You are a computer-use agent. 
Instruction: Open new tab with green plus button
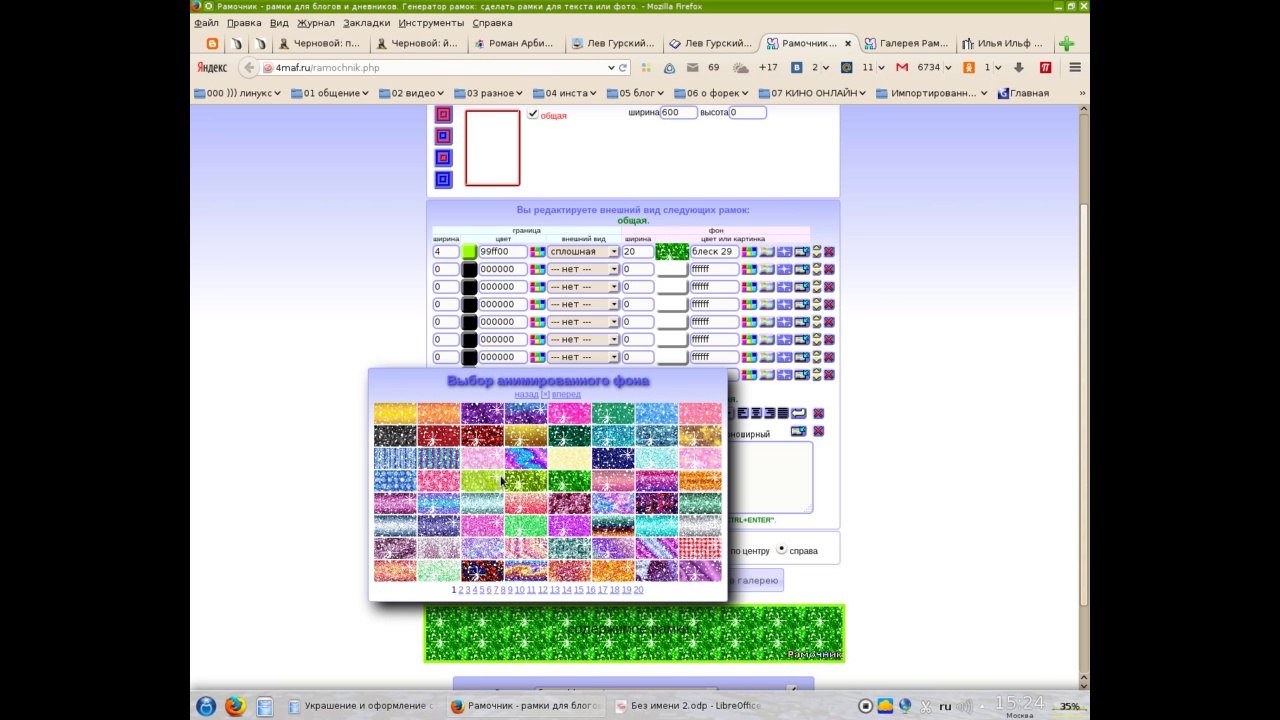coord(1067,44)
